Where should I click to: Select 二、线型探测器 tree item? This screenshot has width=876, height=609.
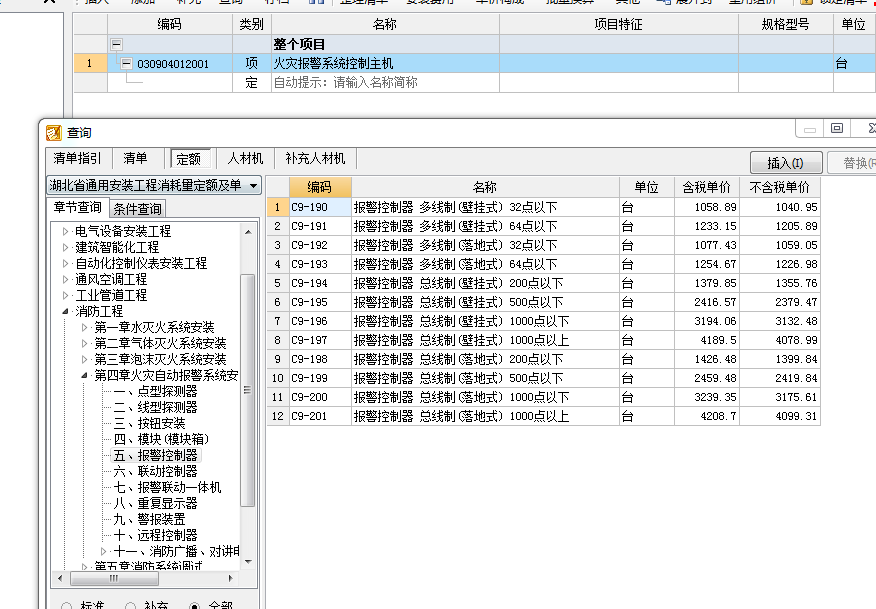pyautogui.click(x=155, y=407)
